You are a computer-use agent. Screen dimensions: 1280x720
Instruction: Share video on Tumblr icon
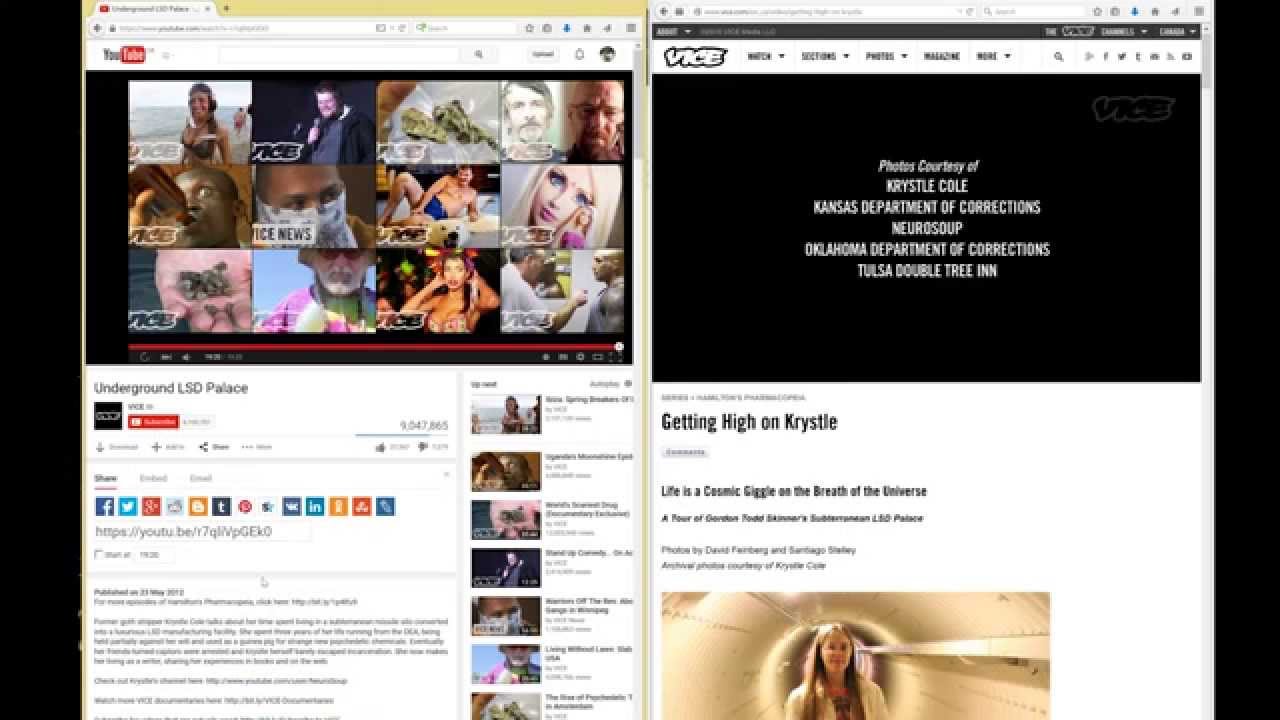click(221, 507)
